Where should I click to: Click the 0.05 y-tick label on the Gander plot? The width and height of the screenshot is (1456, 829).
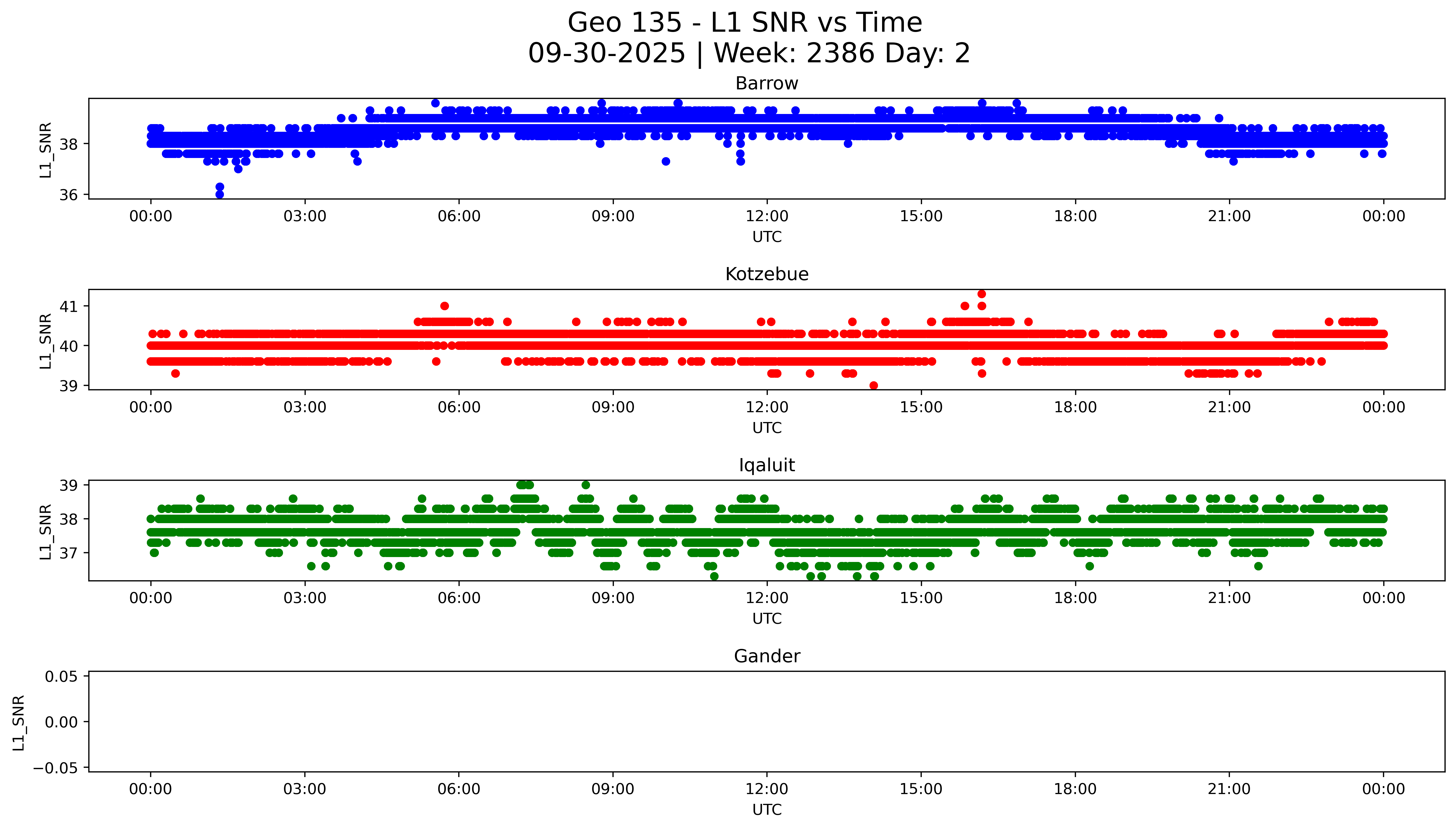tap(62, 676)
